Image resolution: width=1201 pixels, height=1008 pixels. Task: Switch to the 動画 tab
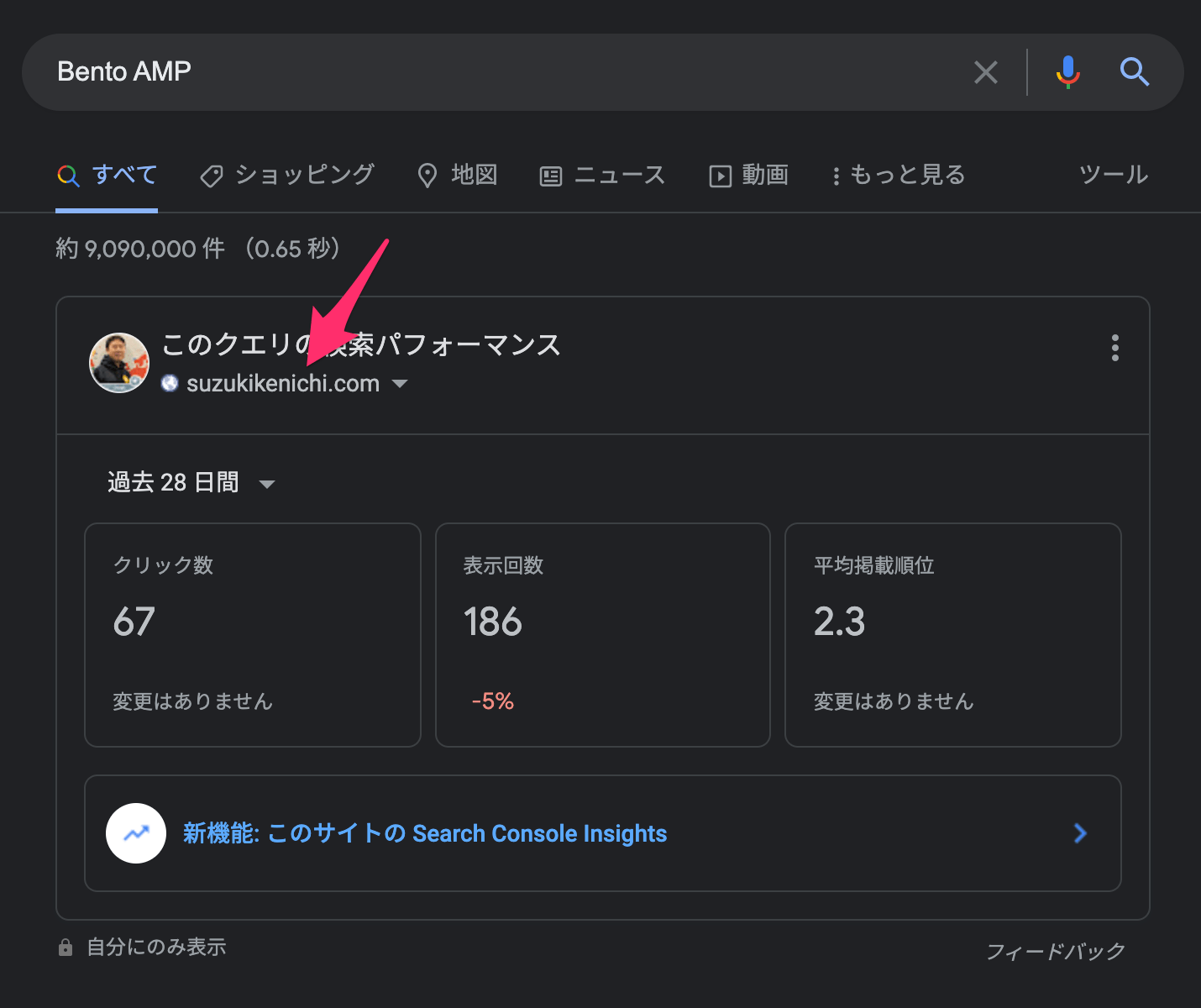click(x=748, y=175)
